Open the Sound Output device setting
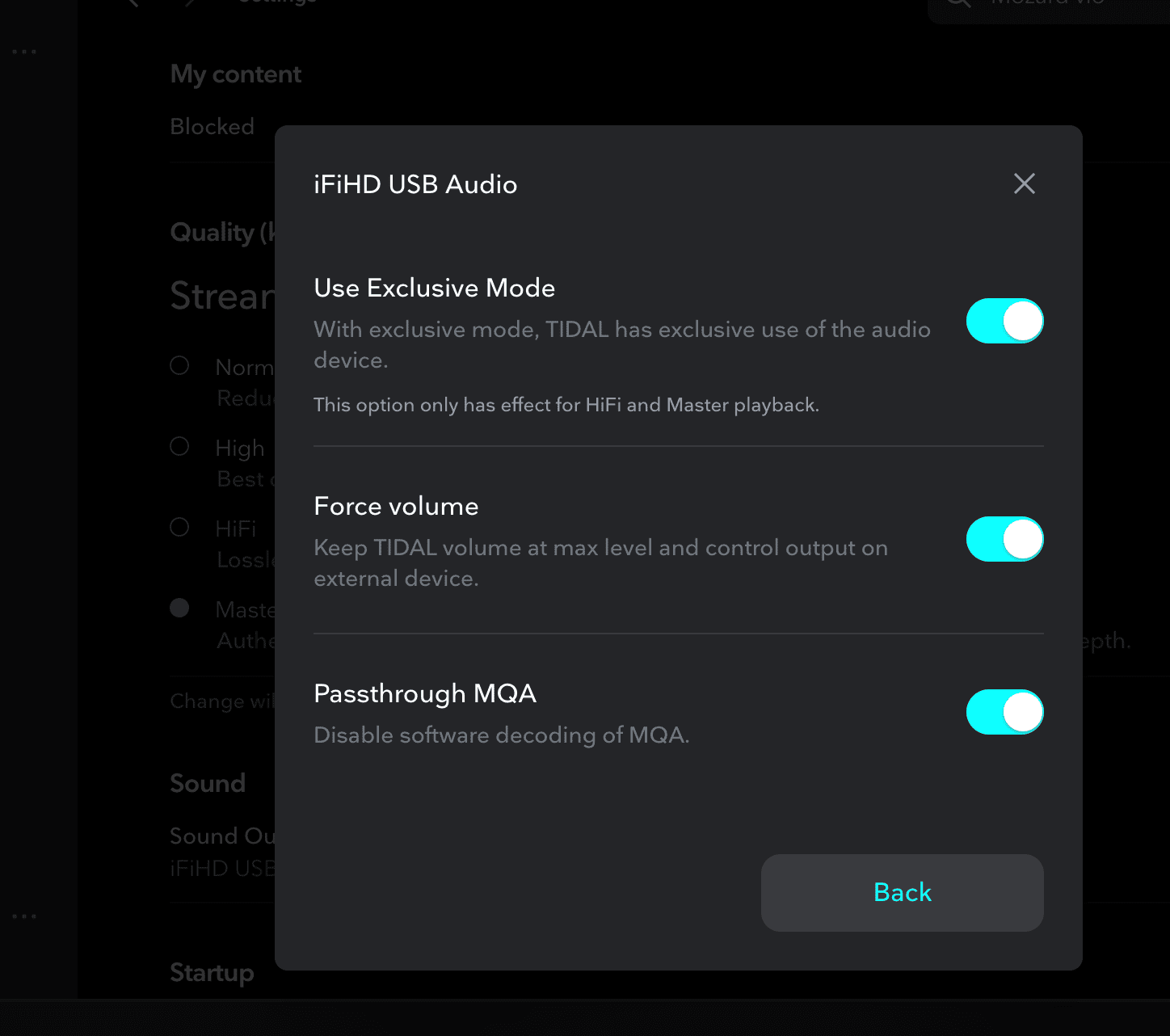The width and height of the screenshot is (1170, 1036). coord(222,851)
